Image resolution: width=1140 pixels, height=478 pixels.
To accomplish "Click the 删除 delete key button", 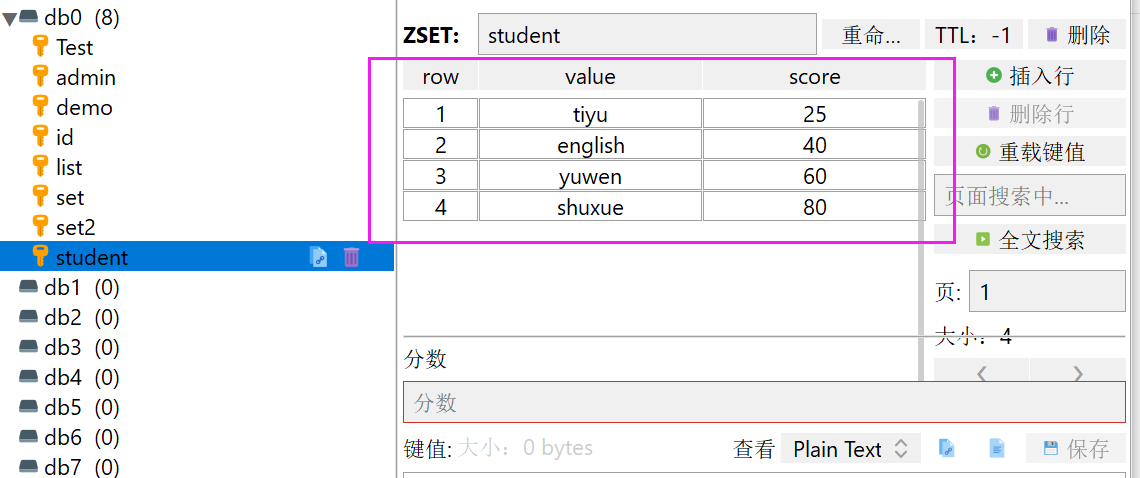I will tap(1077, 34).
